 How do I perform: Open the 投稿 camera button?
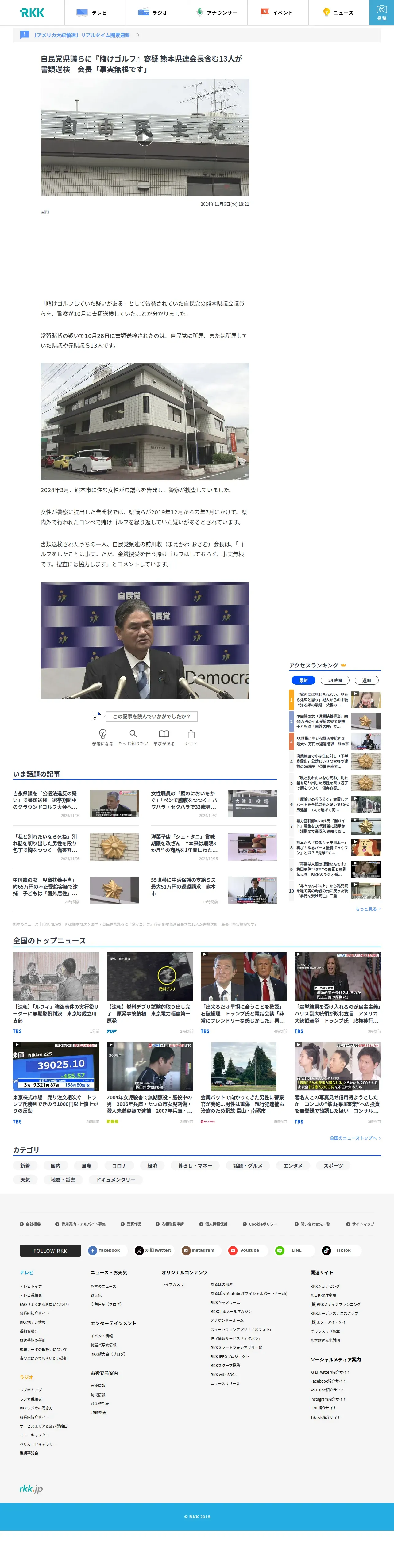382,12
